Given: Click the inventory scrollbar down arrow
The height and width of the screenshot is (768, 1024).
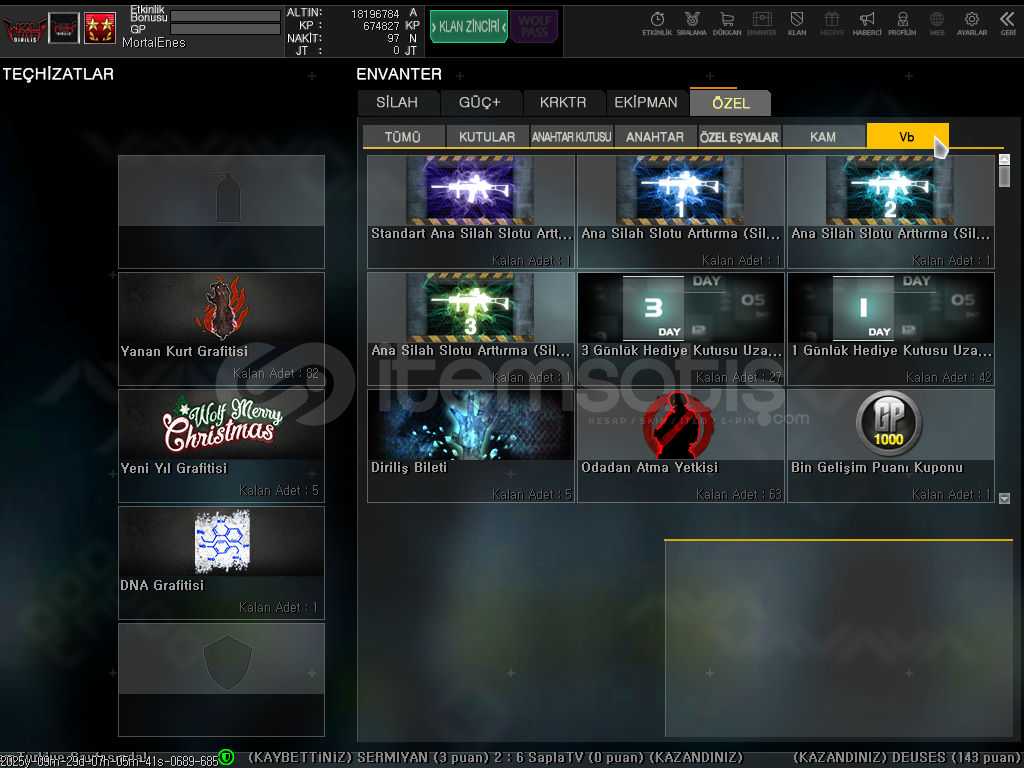Looking at the screenshot, I should click(x=1004, y=498).
